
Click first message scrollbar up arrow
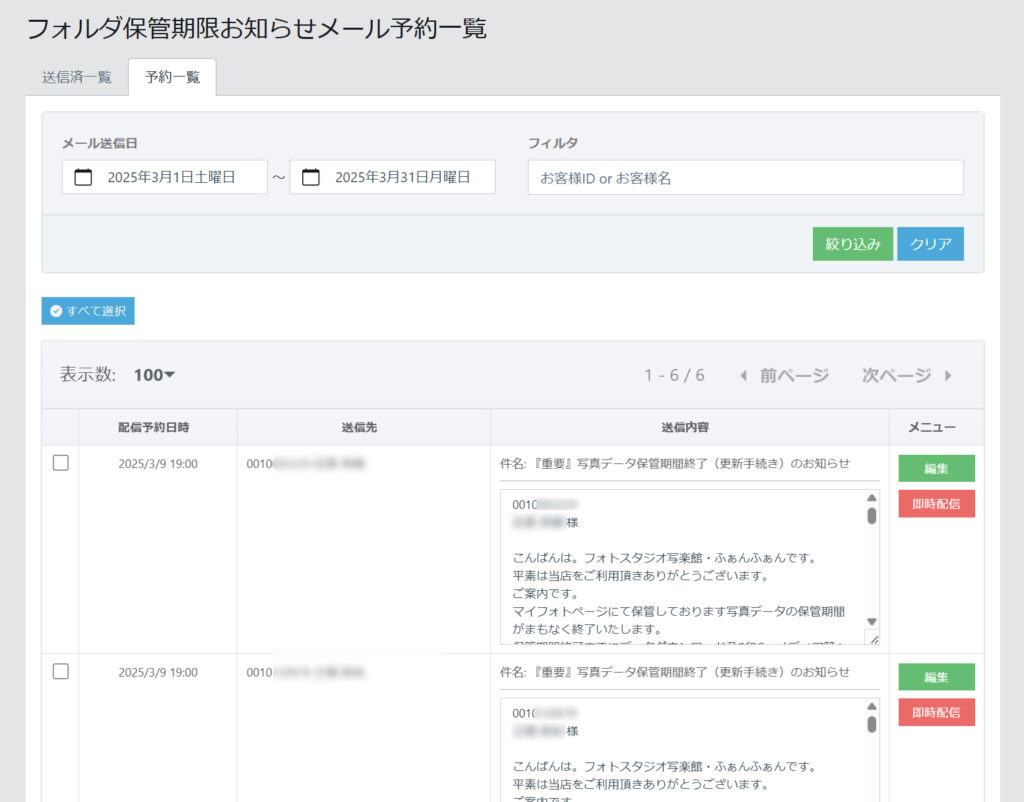point(871,498)
